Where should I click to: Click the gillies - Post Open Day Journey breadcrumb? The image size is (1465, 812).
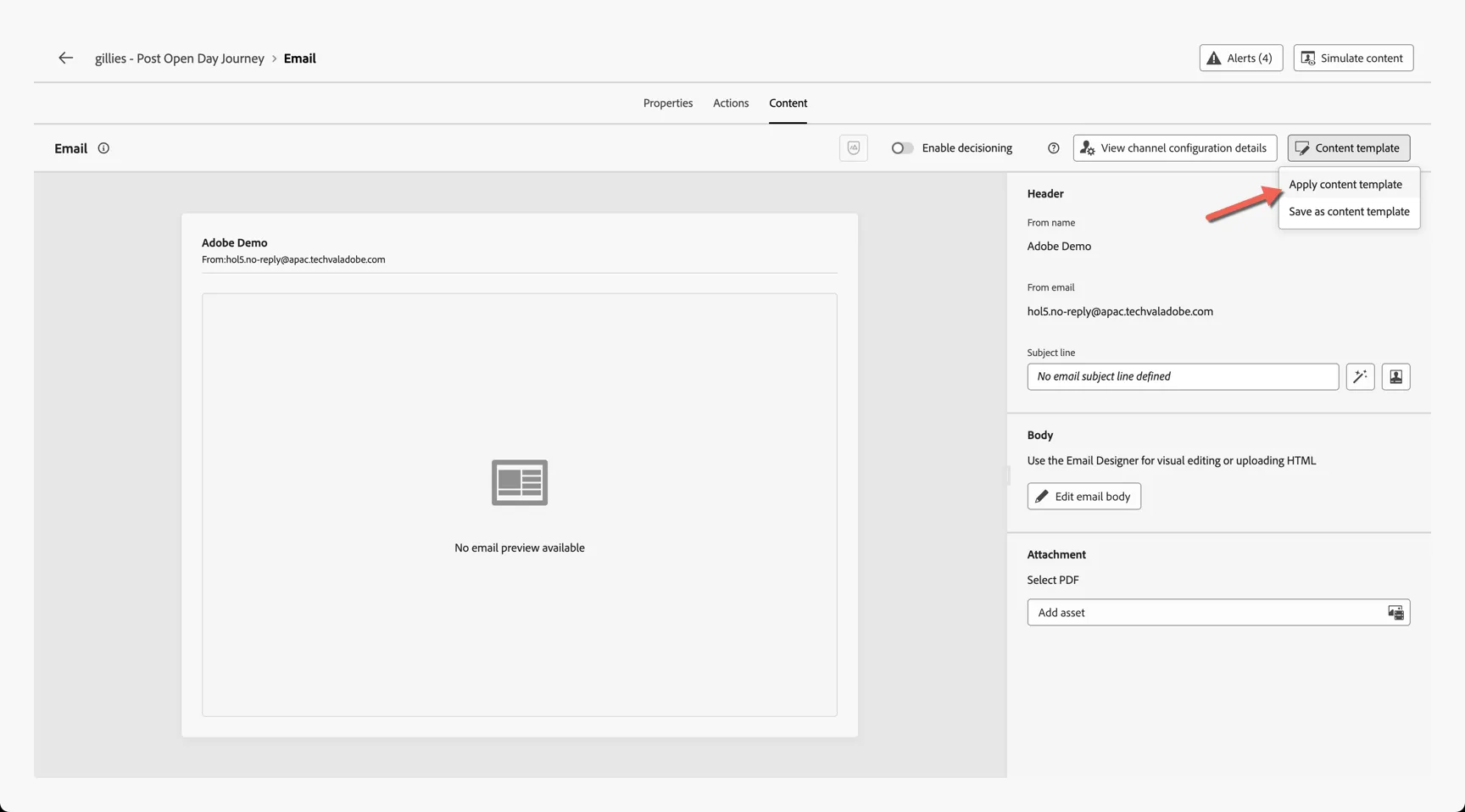coord(180,58)
